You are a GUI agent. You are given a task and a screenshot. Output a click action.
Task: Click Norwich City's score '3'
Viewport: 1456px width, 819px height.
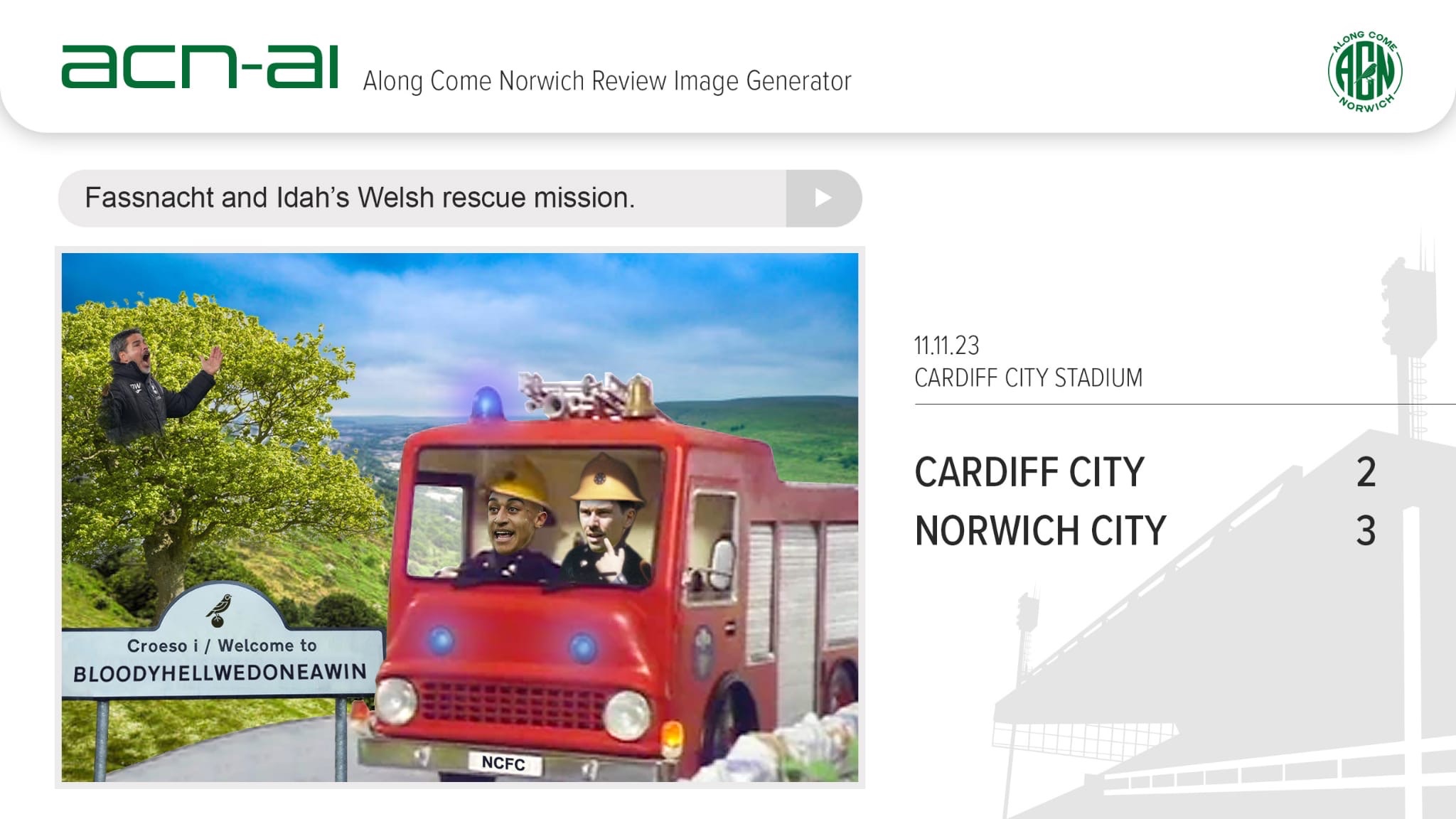point(1366,530)
